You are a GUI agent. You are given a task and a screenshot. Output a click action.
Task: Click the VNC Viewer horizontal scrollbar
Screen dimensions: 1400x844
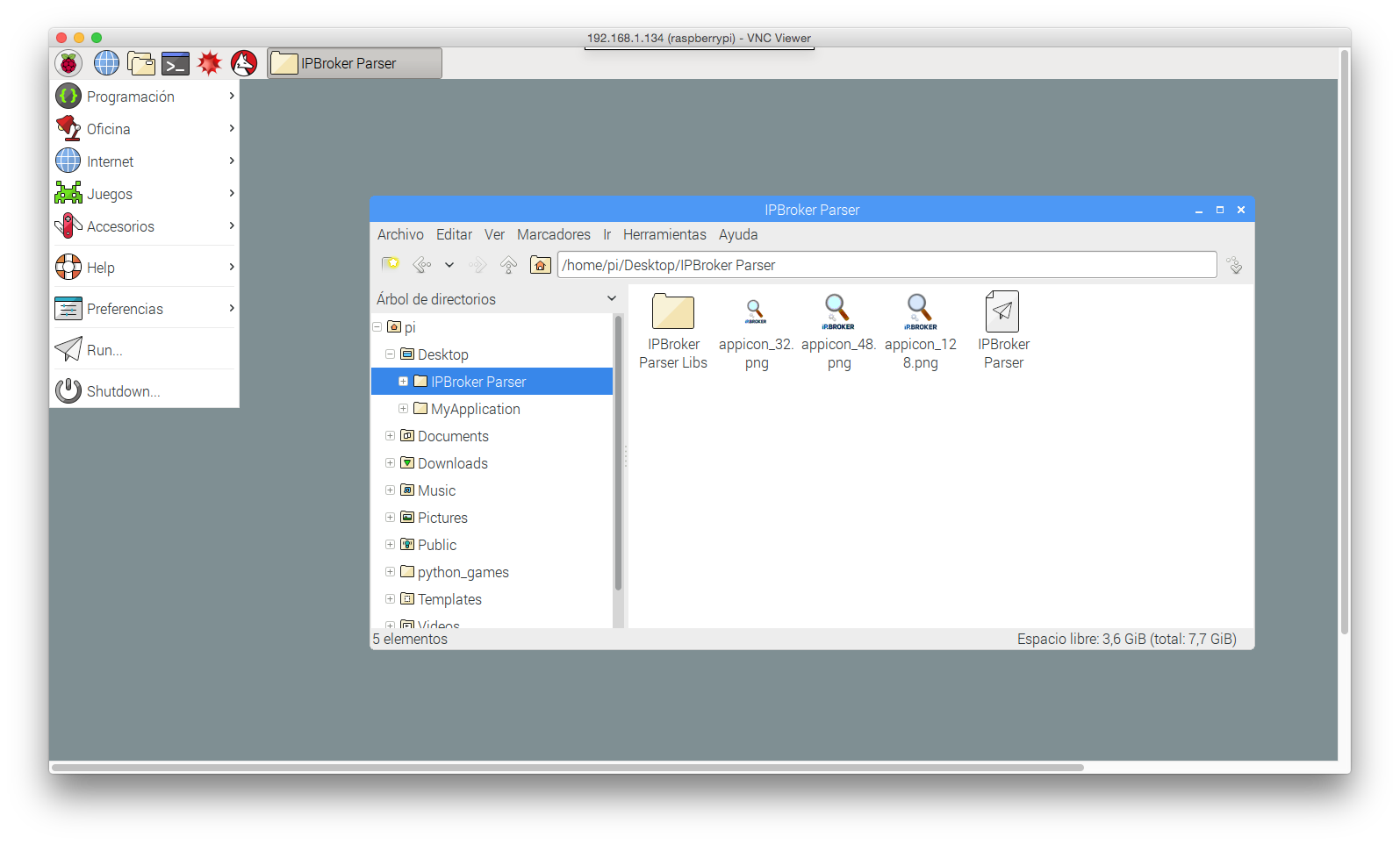point(568,767)
